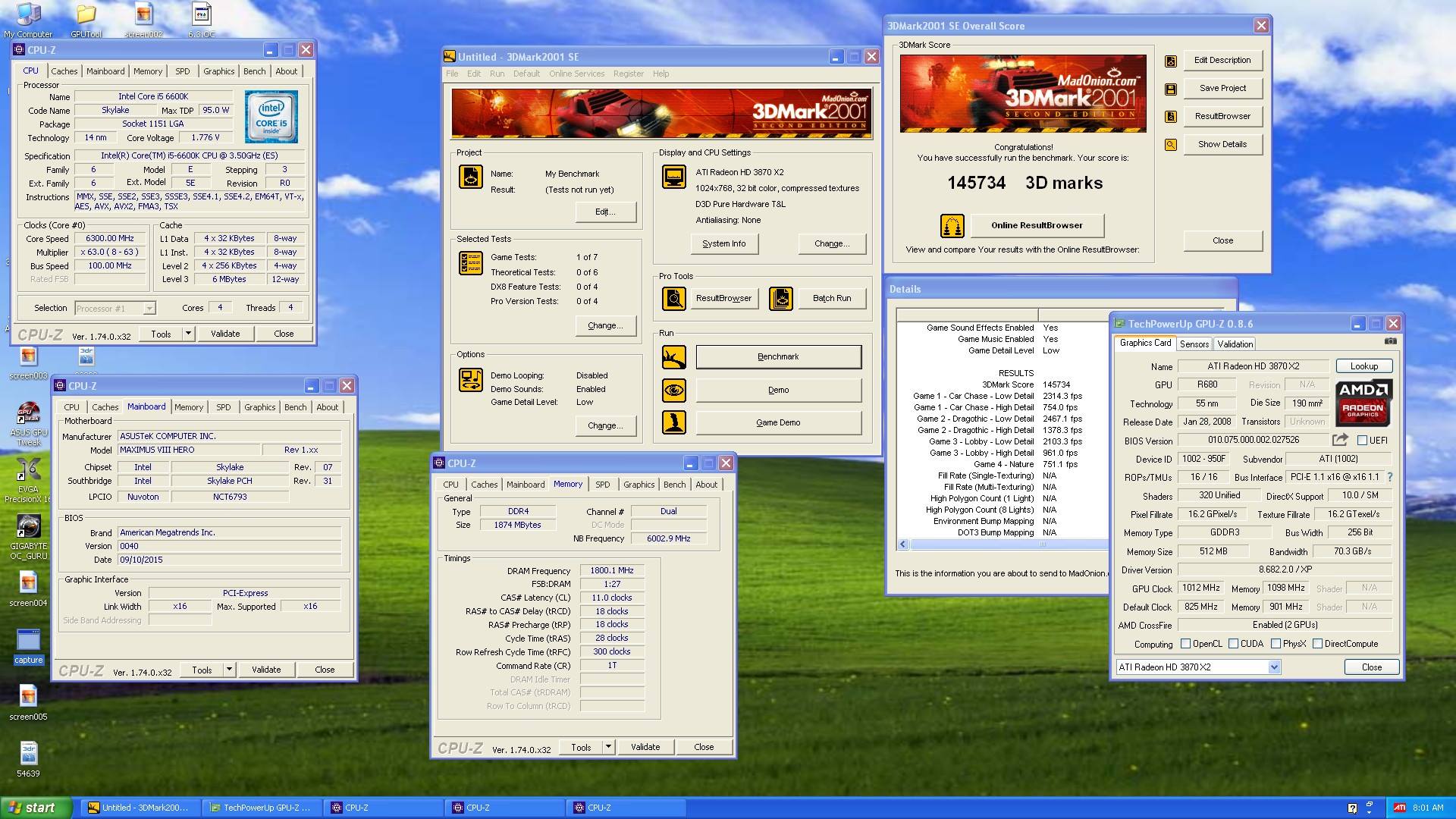Click the Details scrollbar left arrow

[903, 544]
